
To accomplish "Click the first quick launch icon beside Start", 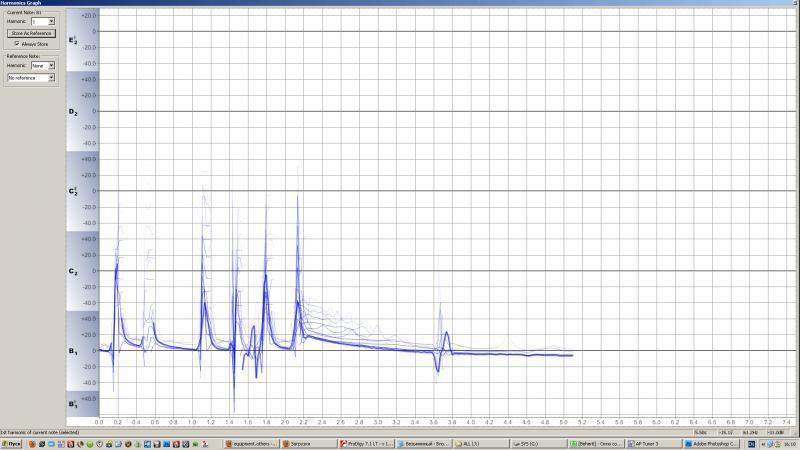I will click(32, 442).
